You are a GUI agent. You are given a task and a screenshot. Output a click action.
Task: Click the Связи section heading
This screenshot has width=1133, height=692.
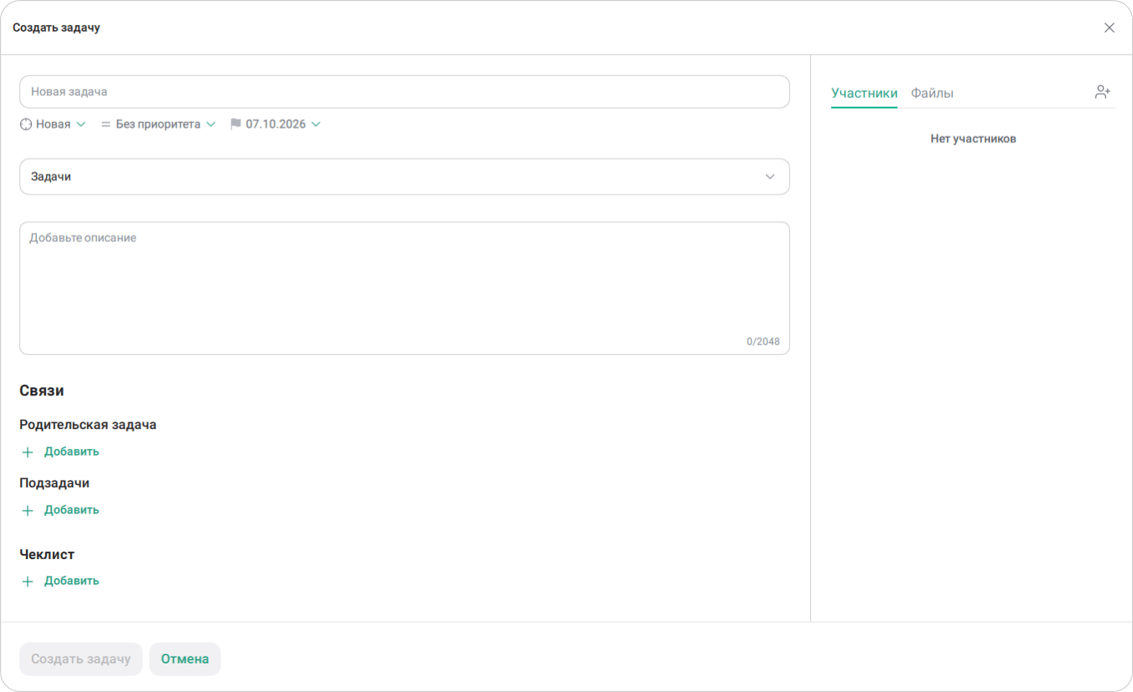coord(42,391)
